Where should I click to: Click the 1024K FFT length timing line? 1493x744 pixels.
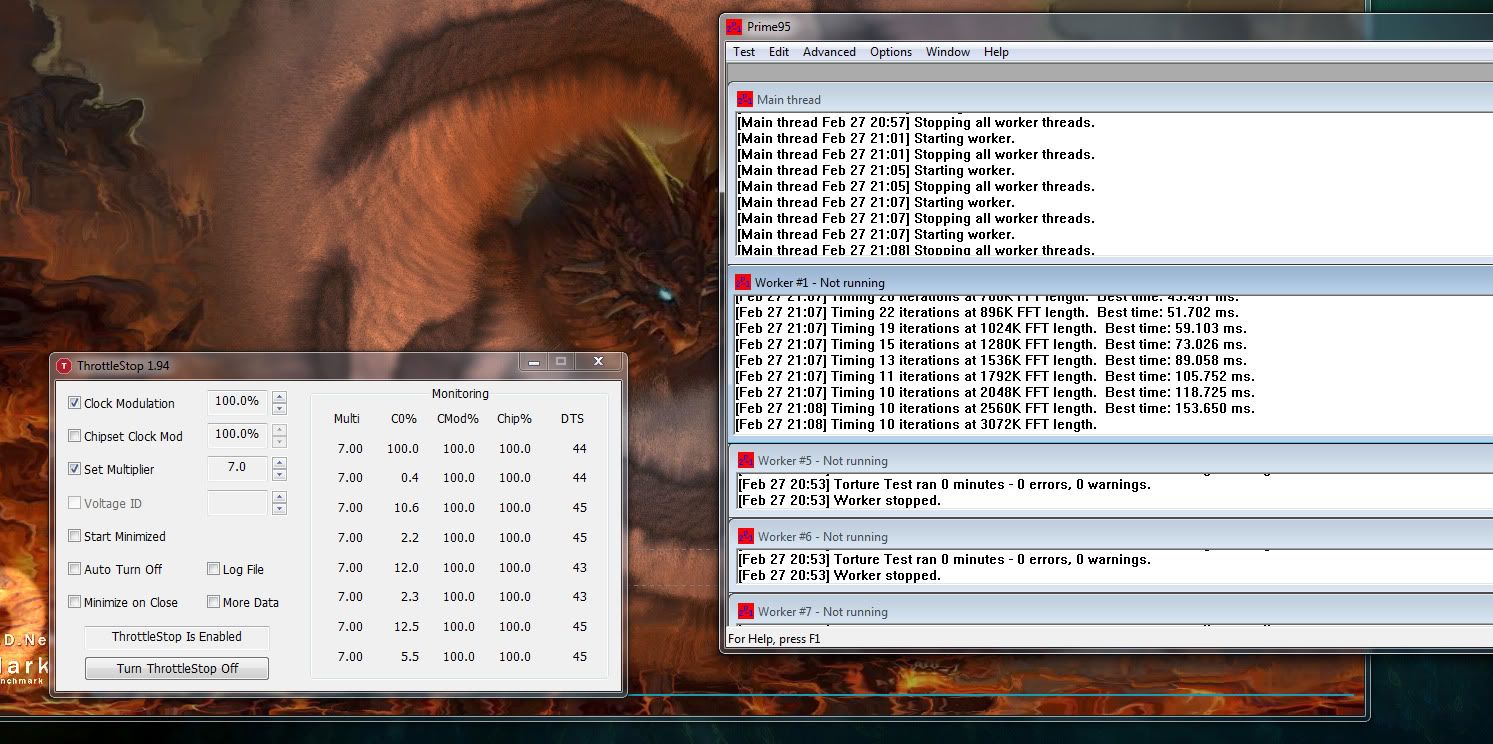click(x=991, y=329)
